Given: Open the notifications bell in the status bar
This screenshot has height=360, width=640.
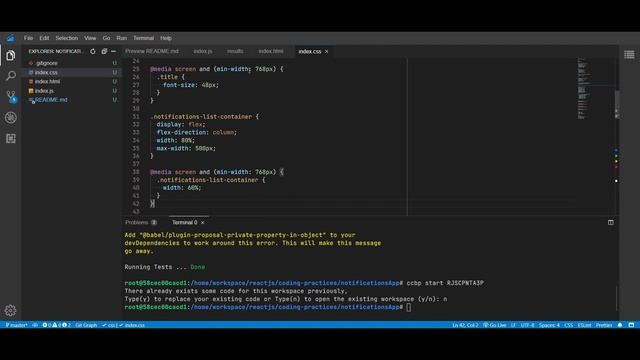Looking at the screenshot, I should tap(620, 325).
